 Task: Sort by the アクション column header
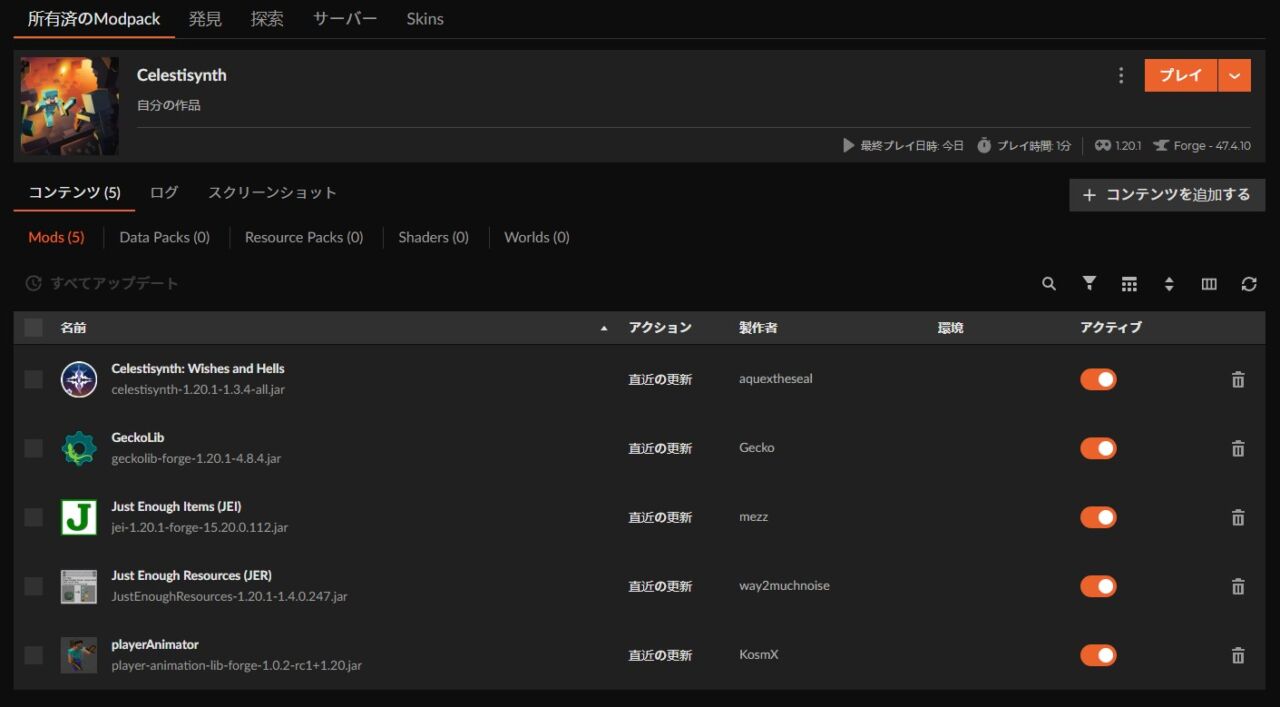click(660, 328)
